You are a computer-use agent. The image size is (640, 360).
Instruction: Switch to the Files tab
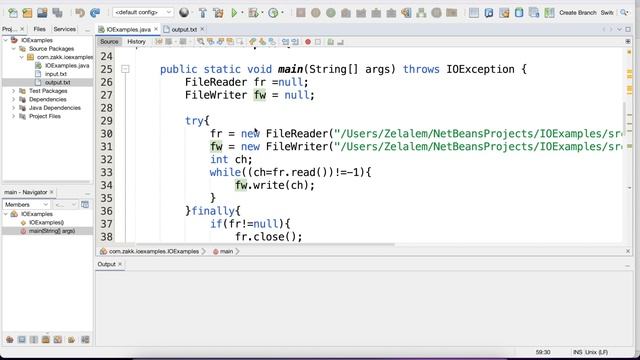pos(40,29)
